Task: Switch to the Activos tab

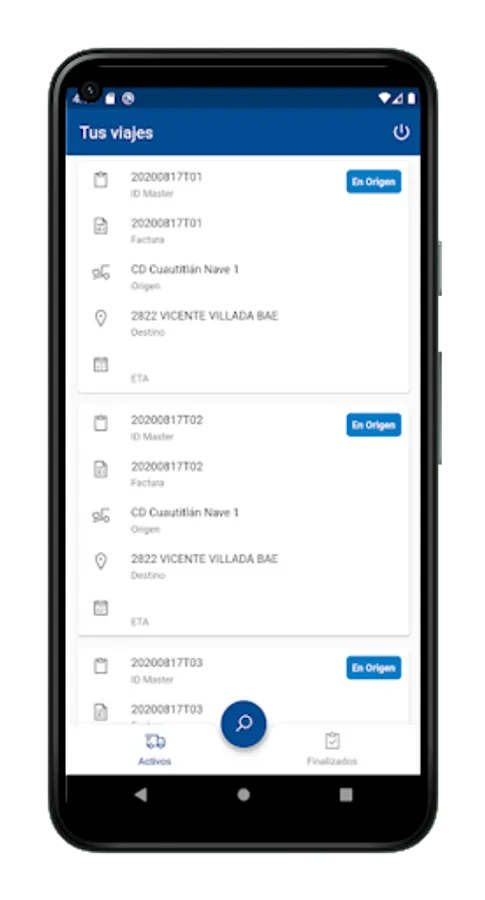Action: coord(155,749)
